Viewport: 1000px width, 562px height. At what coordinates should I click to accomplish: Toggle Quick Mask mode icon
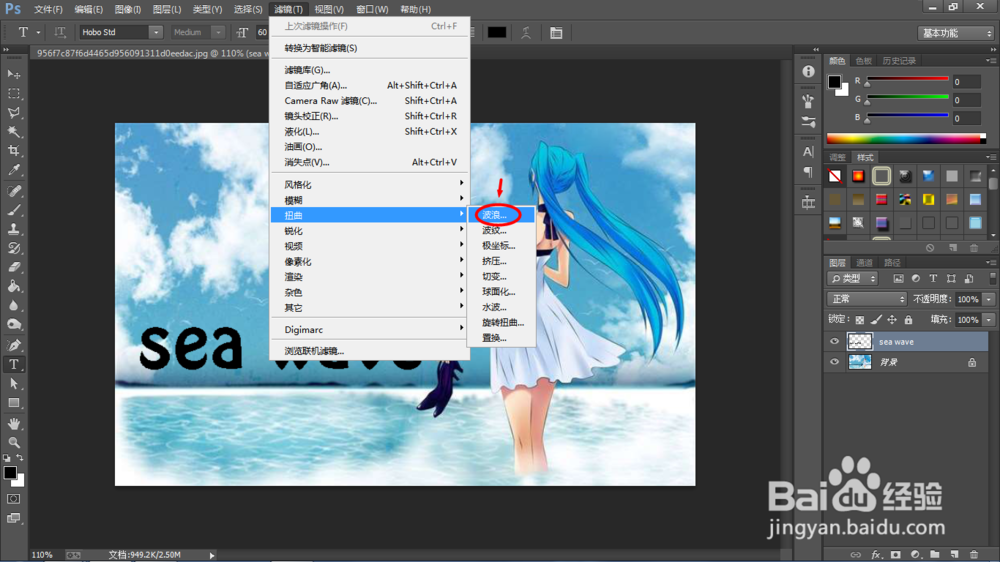[13, 499]
